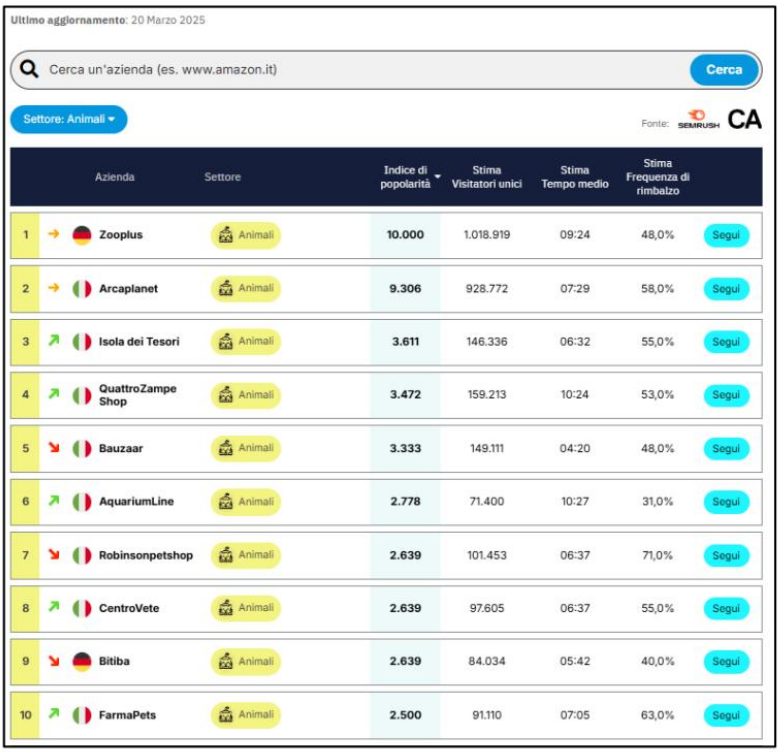This screenshot has width=779, height=752.
Task: Click the red down arrow in Robinsonpetshop row
Action: (x=54, y=554)
